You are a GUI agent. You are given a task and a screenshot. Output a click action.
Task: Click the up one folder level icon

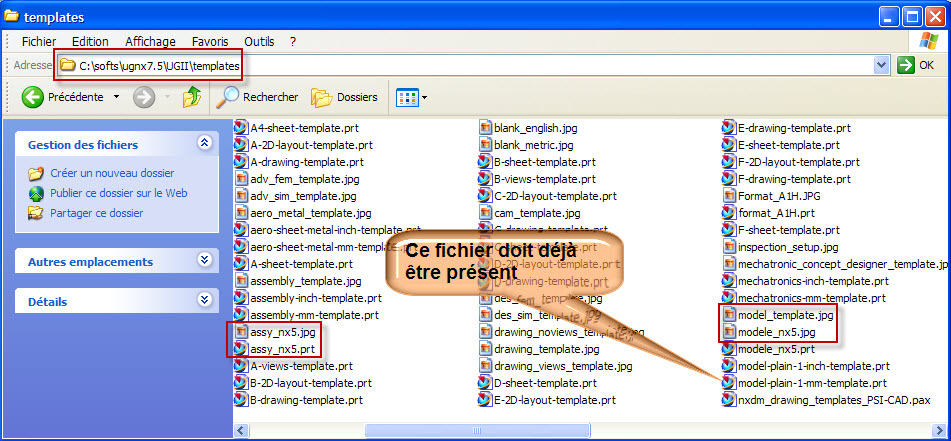[x=192, y=97]
